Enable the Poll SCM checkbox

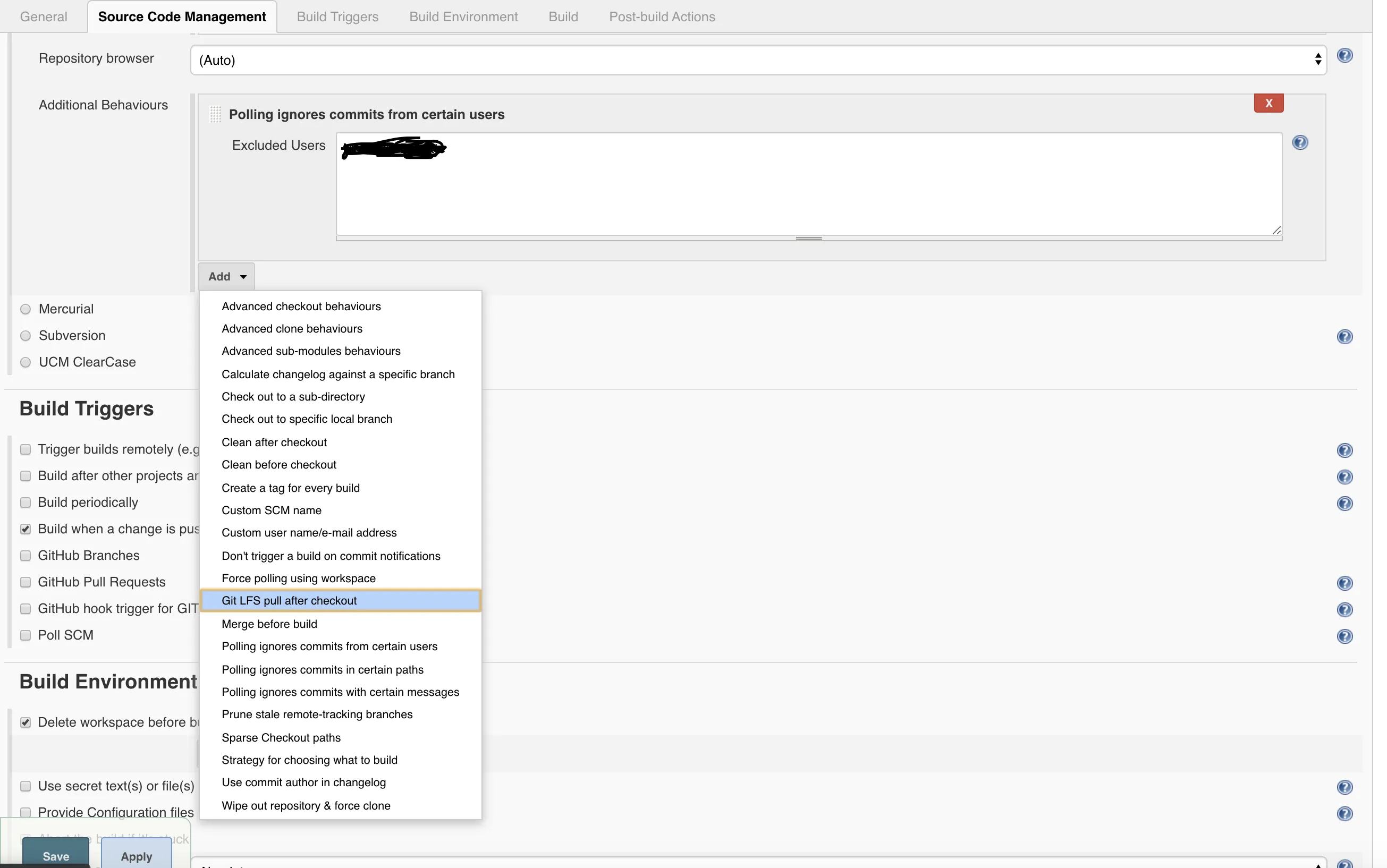(x=26, y=635)
